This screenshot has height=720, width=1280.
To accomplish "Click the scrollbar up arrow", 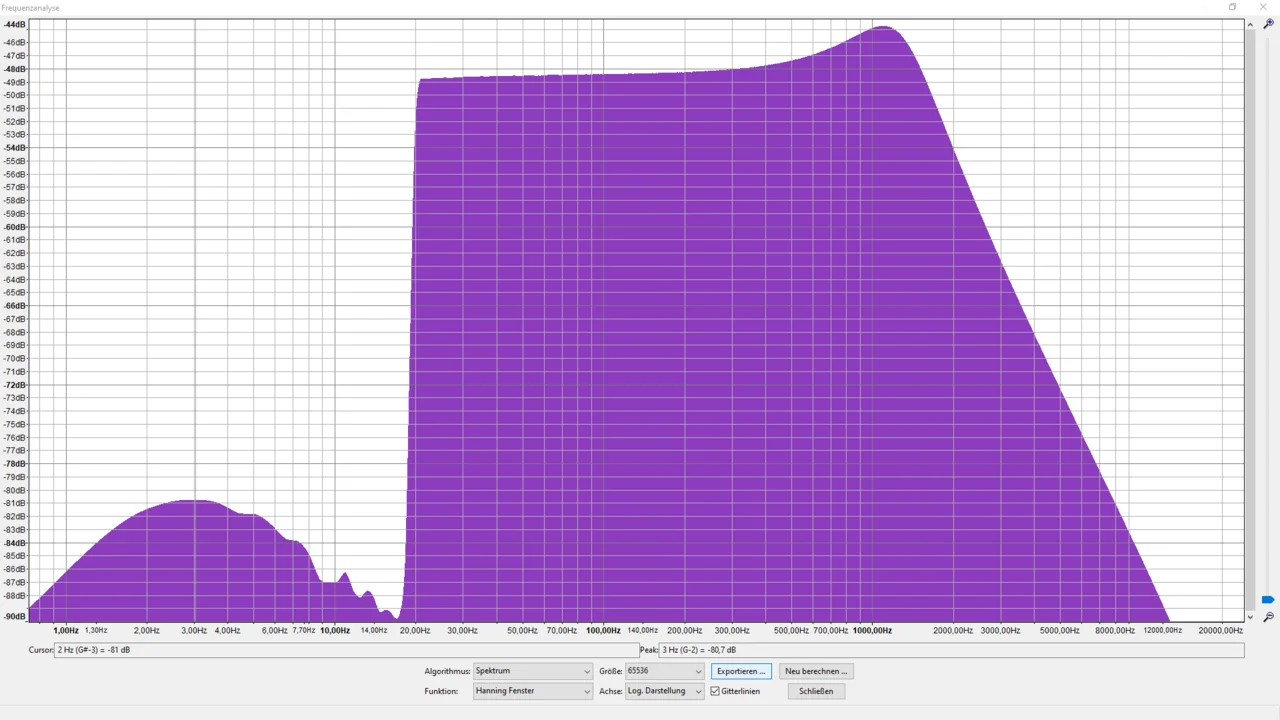I will click(1250, 24).
